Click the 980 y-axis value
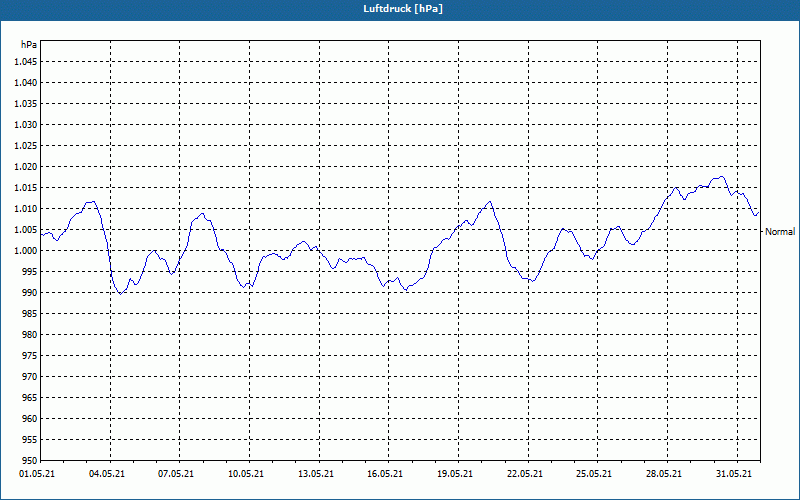The image size is (800, 500). (x=30, y=335)
